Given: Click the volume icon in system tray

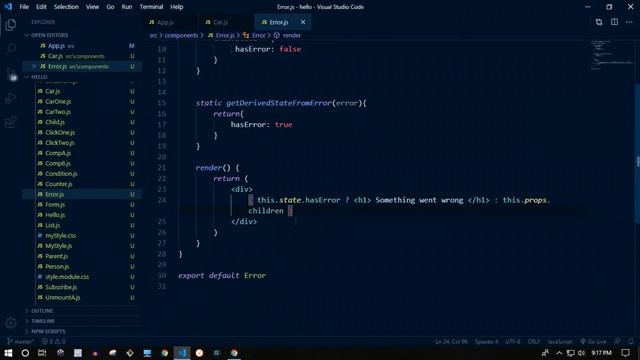Looking at the screenshot, I should [582, 353].
